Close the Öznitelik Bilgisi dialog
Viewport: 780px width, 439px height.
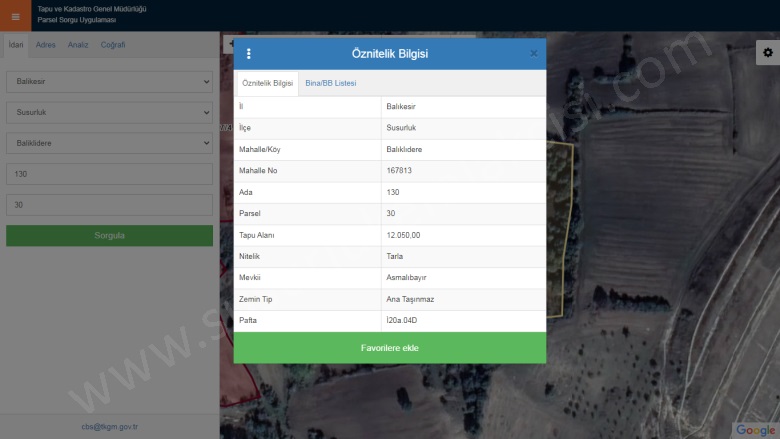click(533, 54)
